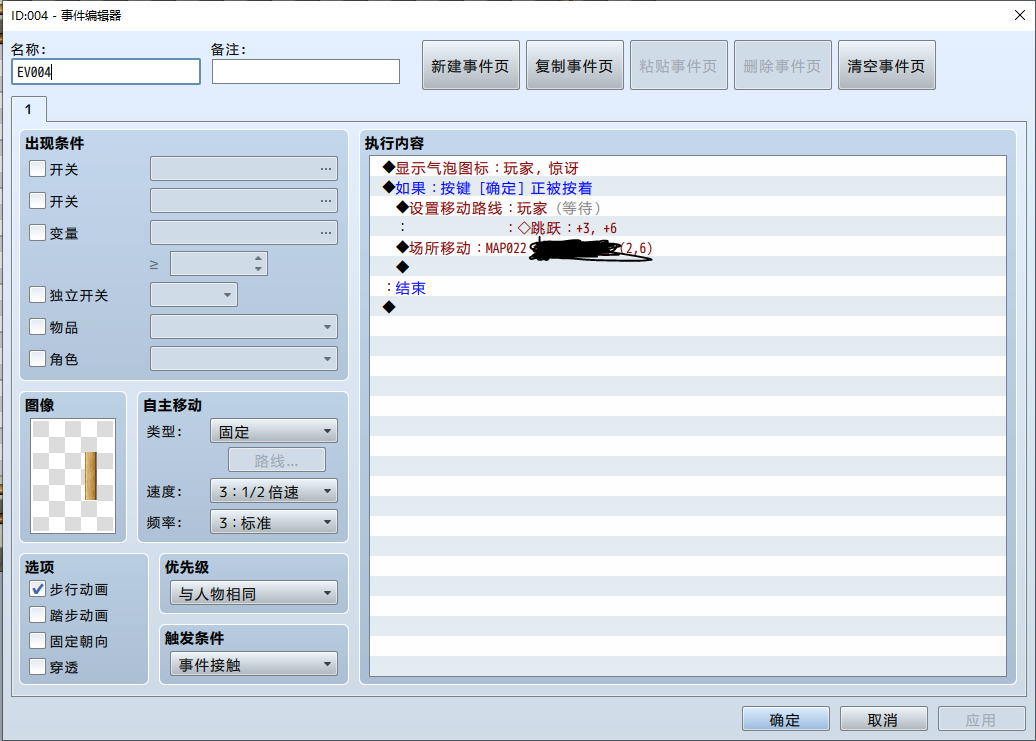Select command 显示气泡图标：玩家，惊讶
This screenshot has width=1036, height=741.
click(x=688, y=168)
